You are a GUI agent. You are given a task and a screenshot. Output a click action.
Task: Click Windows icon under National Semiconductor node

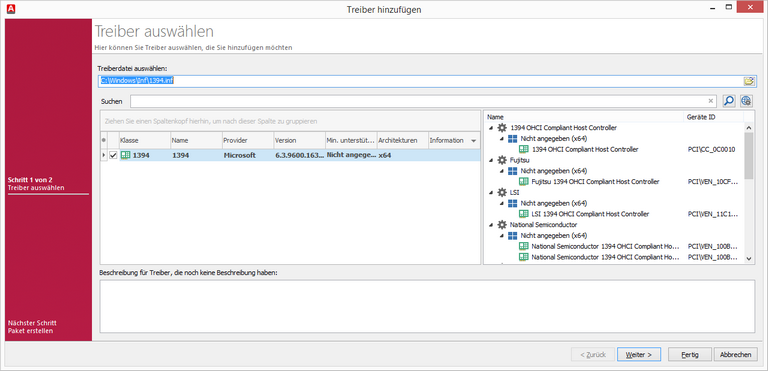pos(512,235)
